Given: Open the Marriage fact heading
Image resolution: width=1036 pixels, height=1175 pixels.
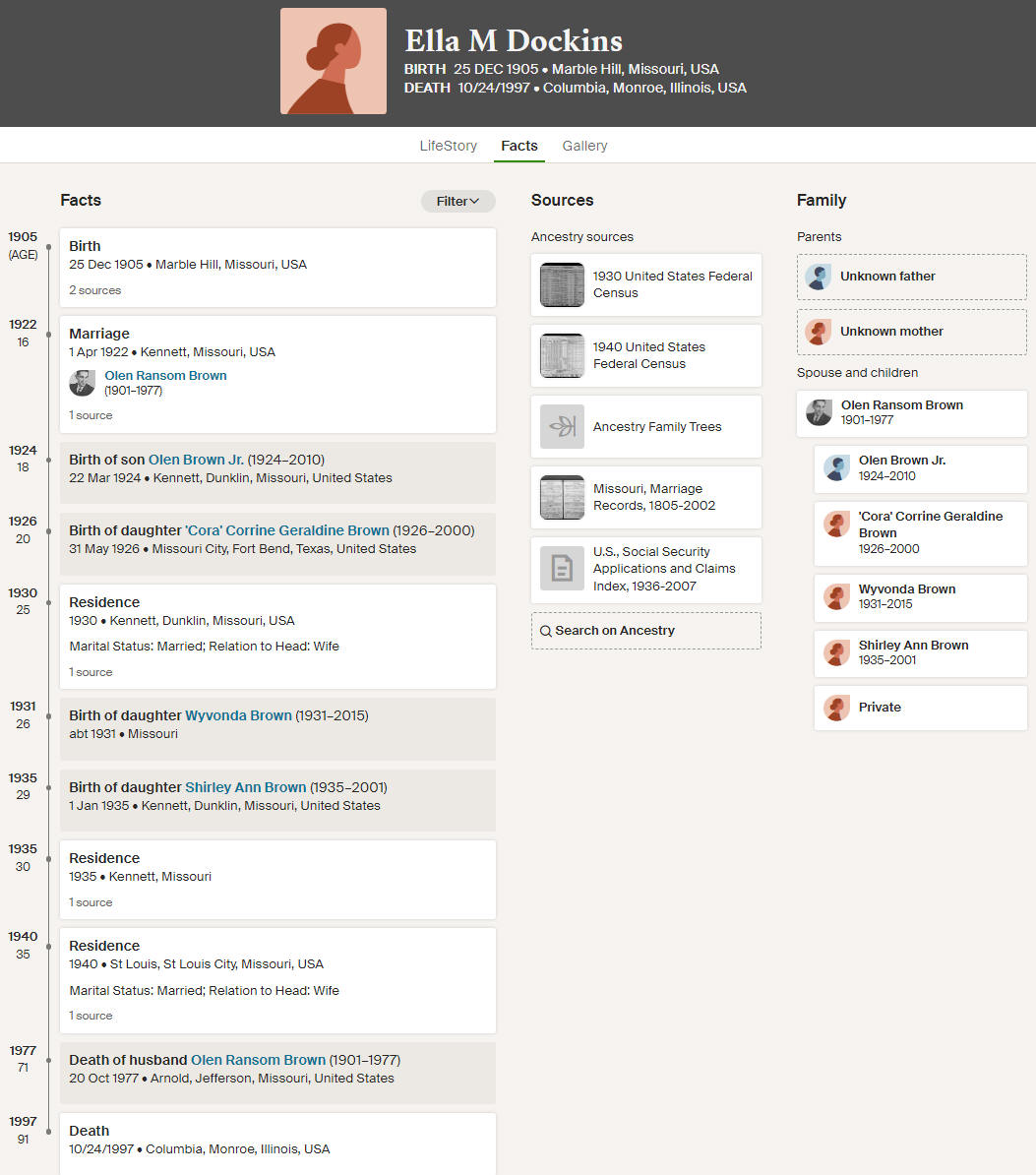Looking at the screenshot, I should tap(99, 334).
